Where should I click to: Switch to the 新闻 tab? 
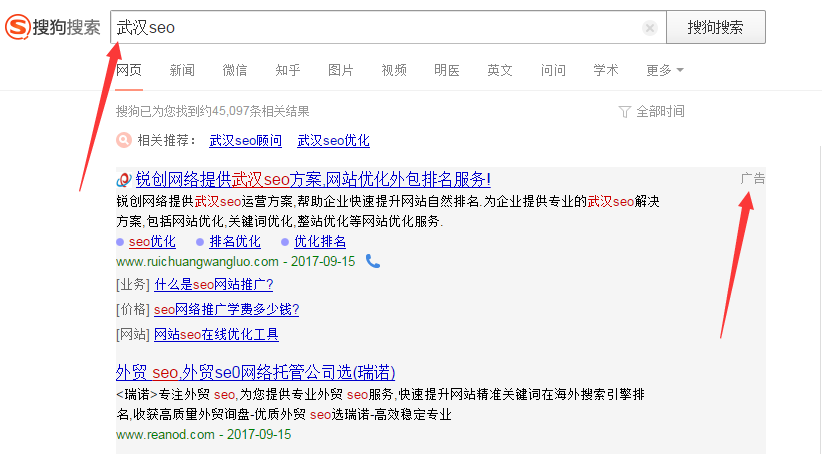pyautogui.click(x=182, y=70)
